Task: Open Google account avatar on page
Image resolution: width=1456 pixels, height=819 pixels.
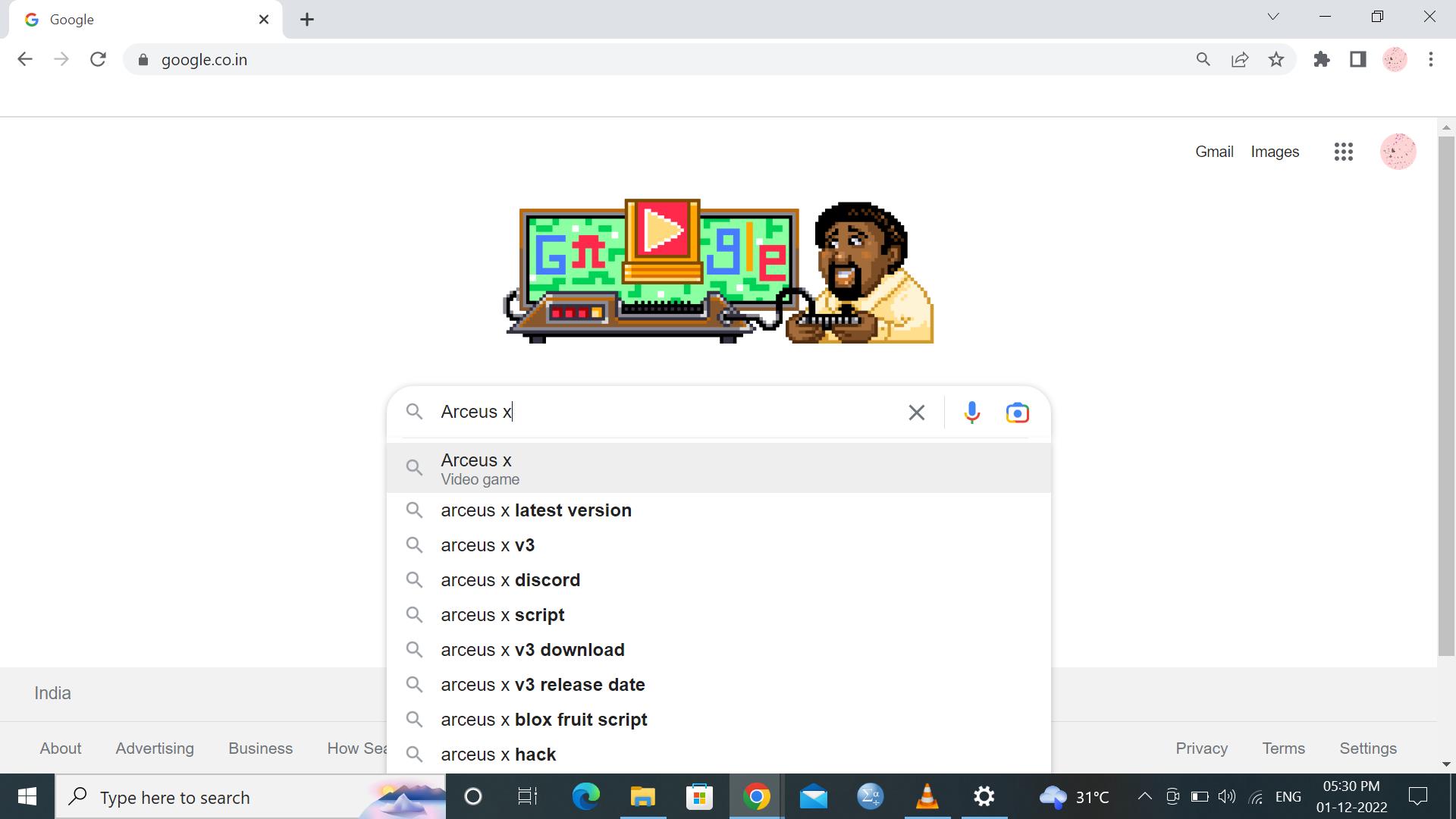Action: (x=1398, y=152)
